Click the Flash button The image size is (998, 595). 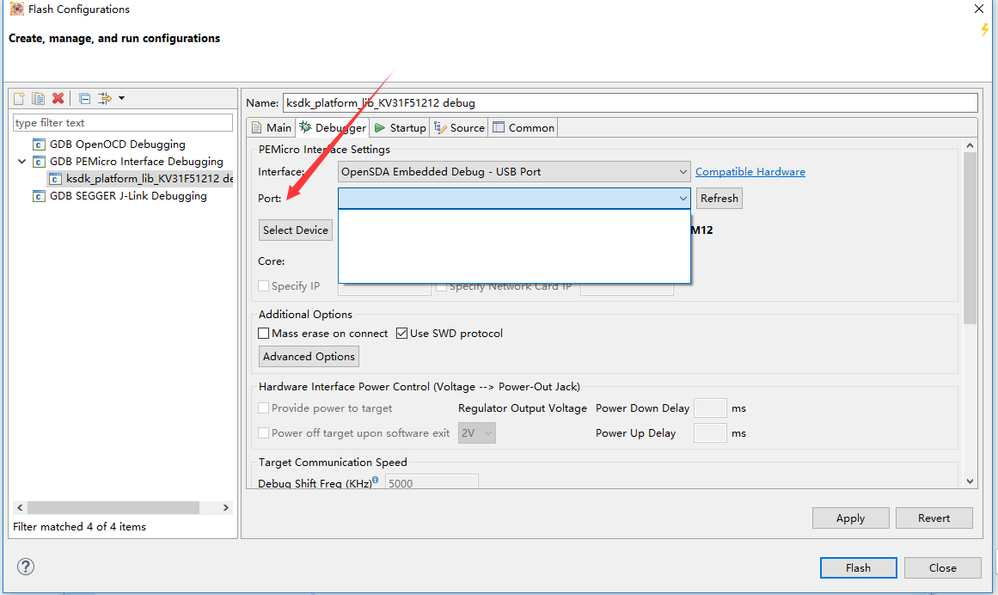[x=858, y=568]
